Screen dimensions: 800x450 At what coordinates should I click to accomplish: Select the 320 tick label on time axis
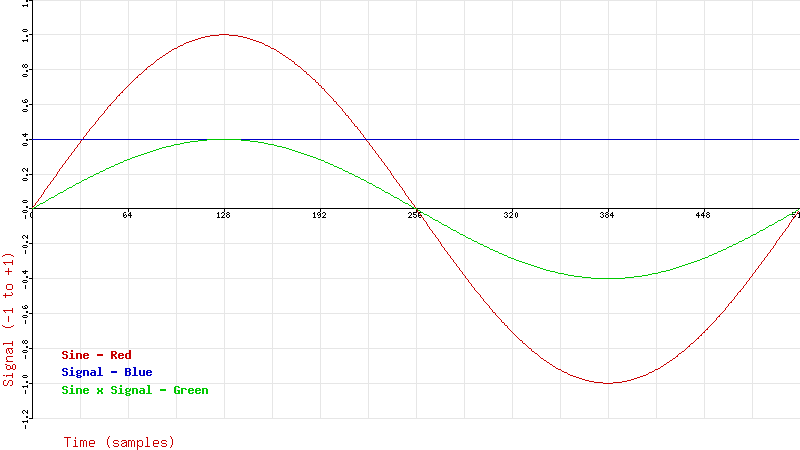click(511, 215)
